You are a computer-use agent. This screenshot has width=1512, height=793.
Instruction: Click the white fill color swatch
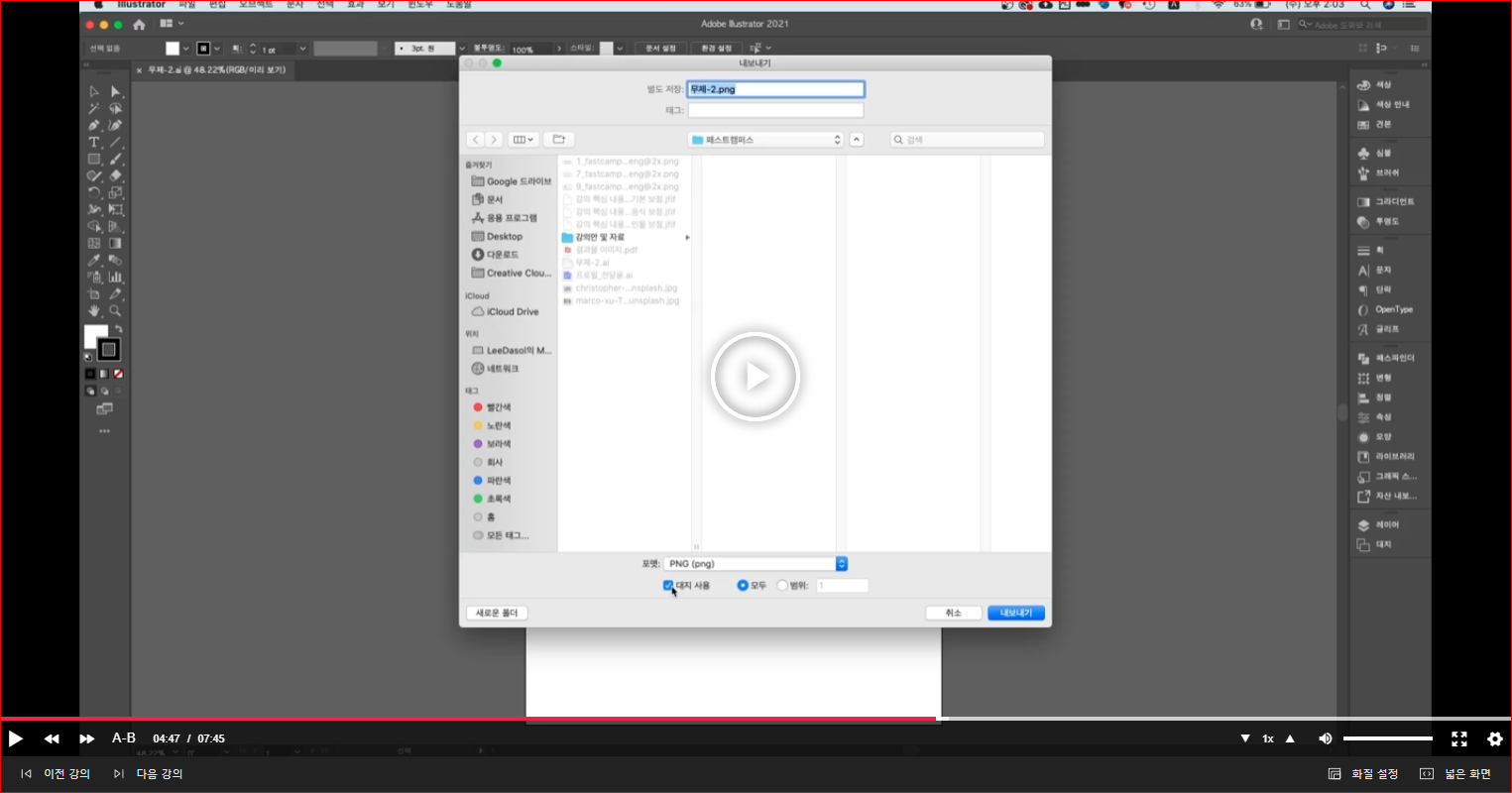[x=173, y=49]
